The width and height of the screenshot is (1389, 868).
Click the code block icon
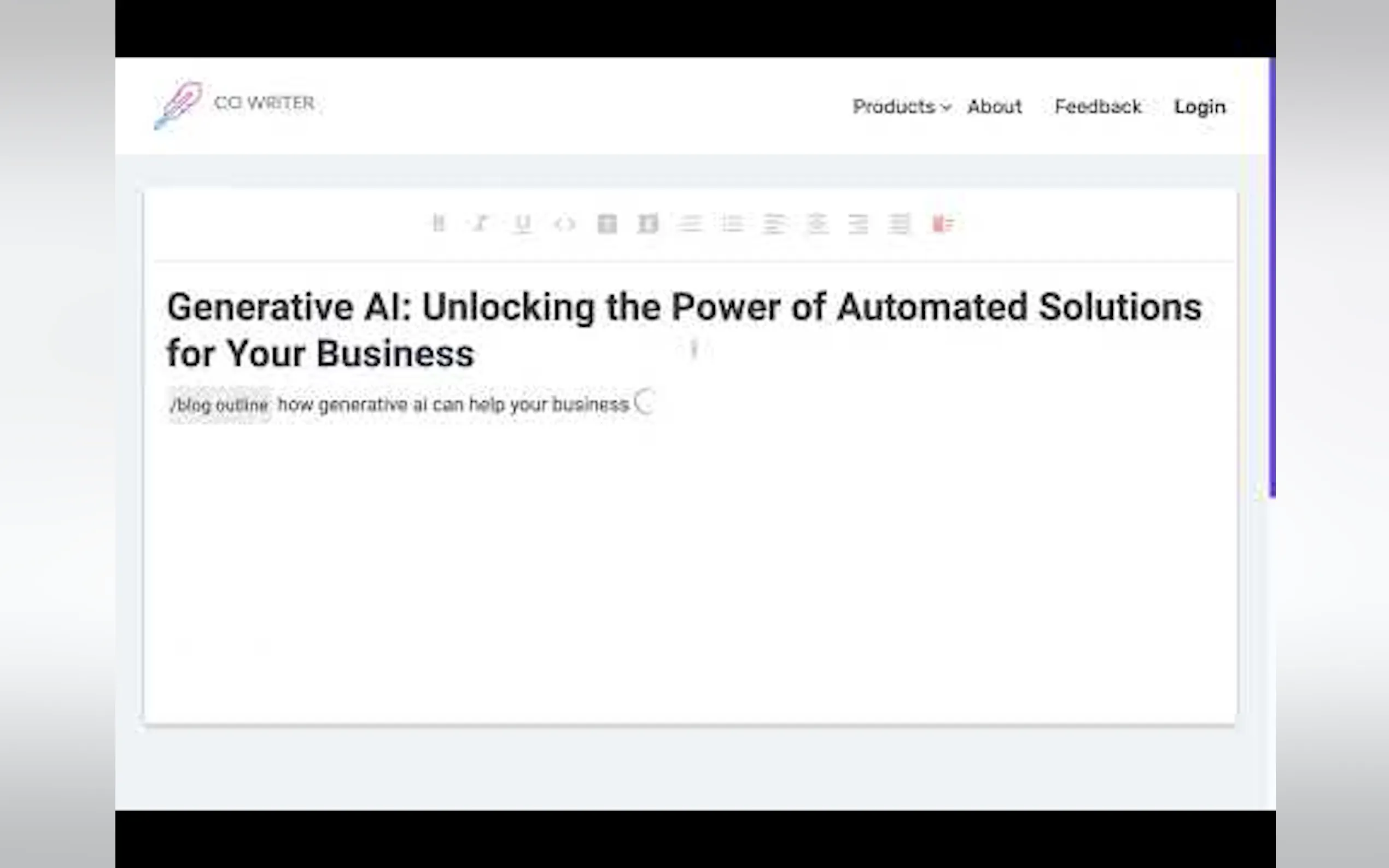564,224
